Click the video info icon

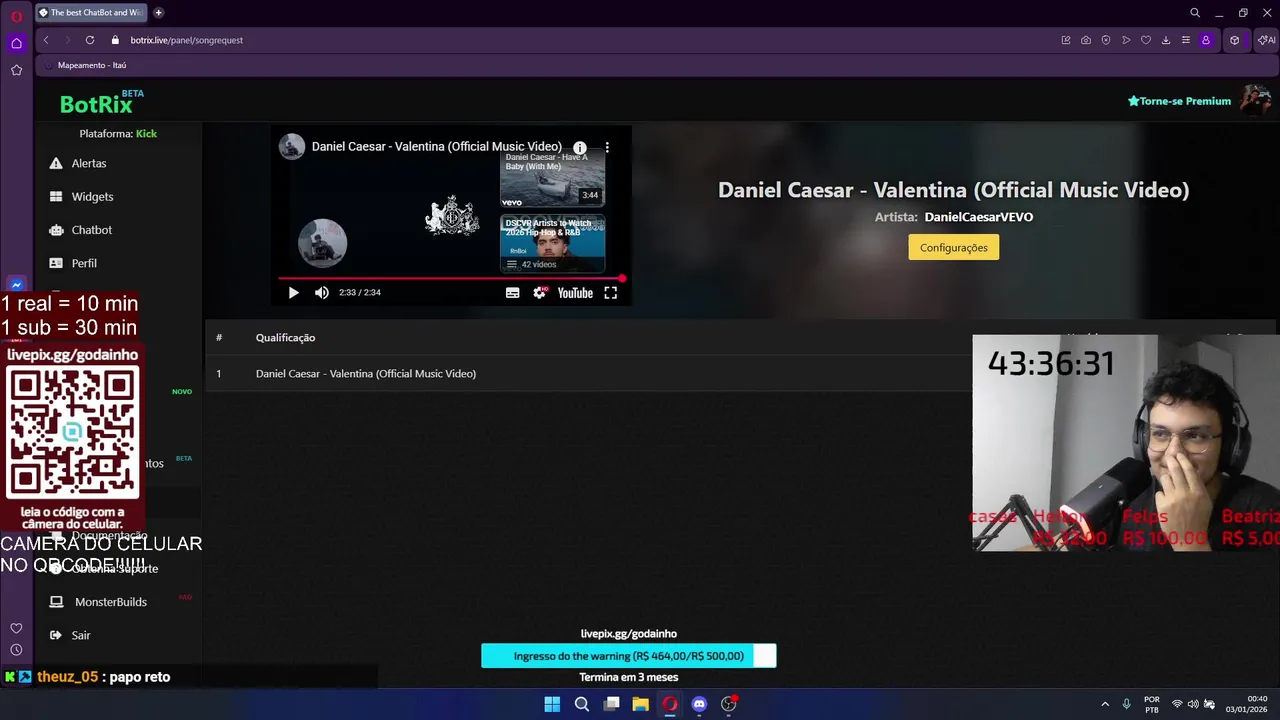click(580, 147)
